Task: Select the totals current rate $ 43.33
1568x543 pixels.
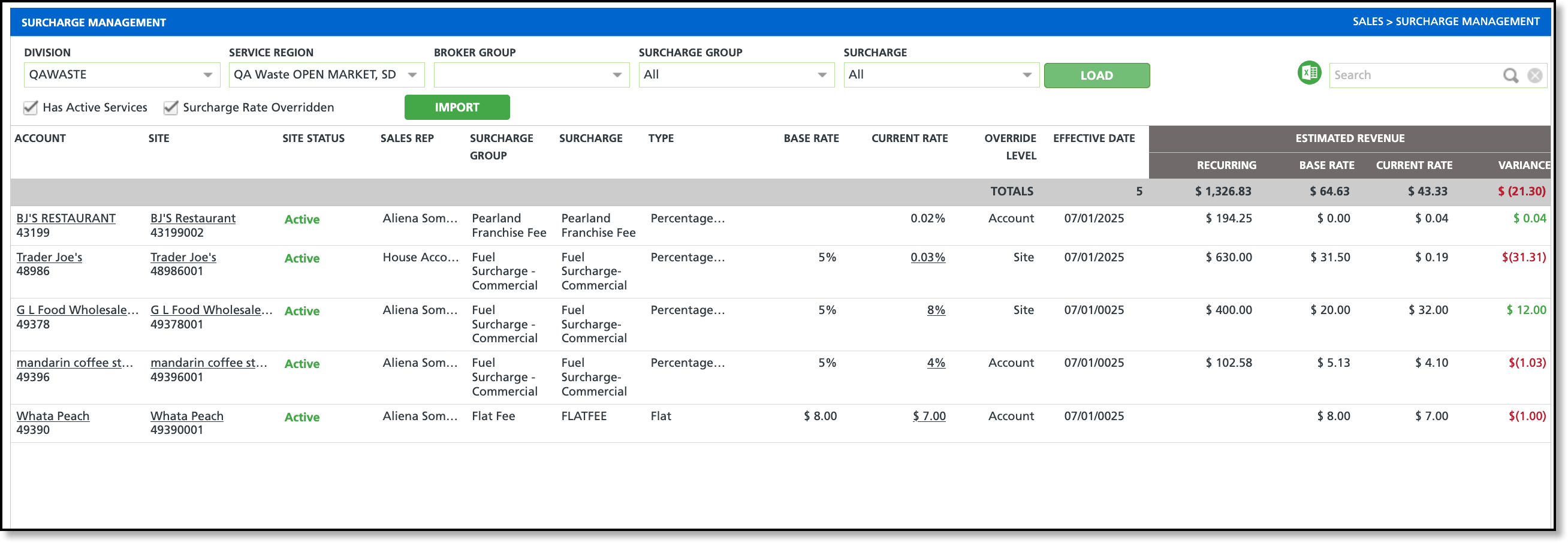Action: tap(1428, 192)
